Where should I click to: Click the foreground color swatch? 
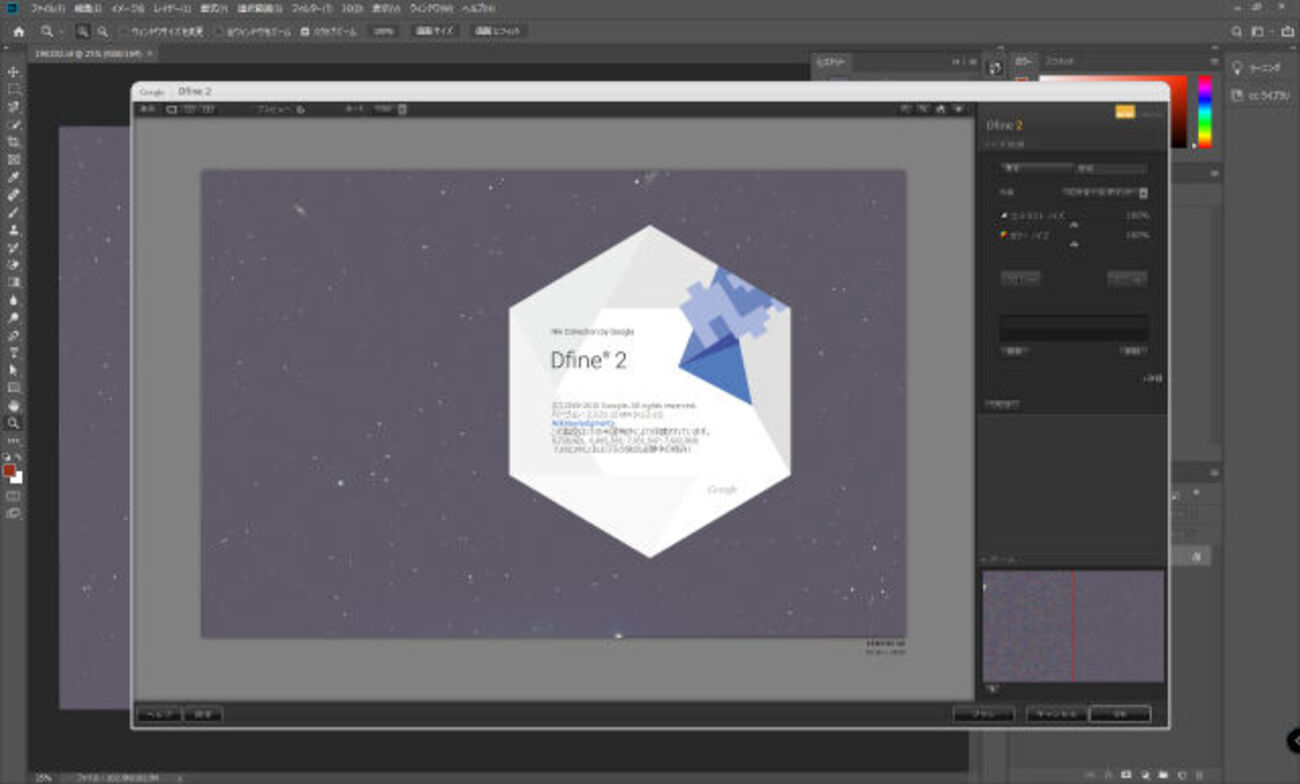(x=10, y=470)
